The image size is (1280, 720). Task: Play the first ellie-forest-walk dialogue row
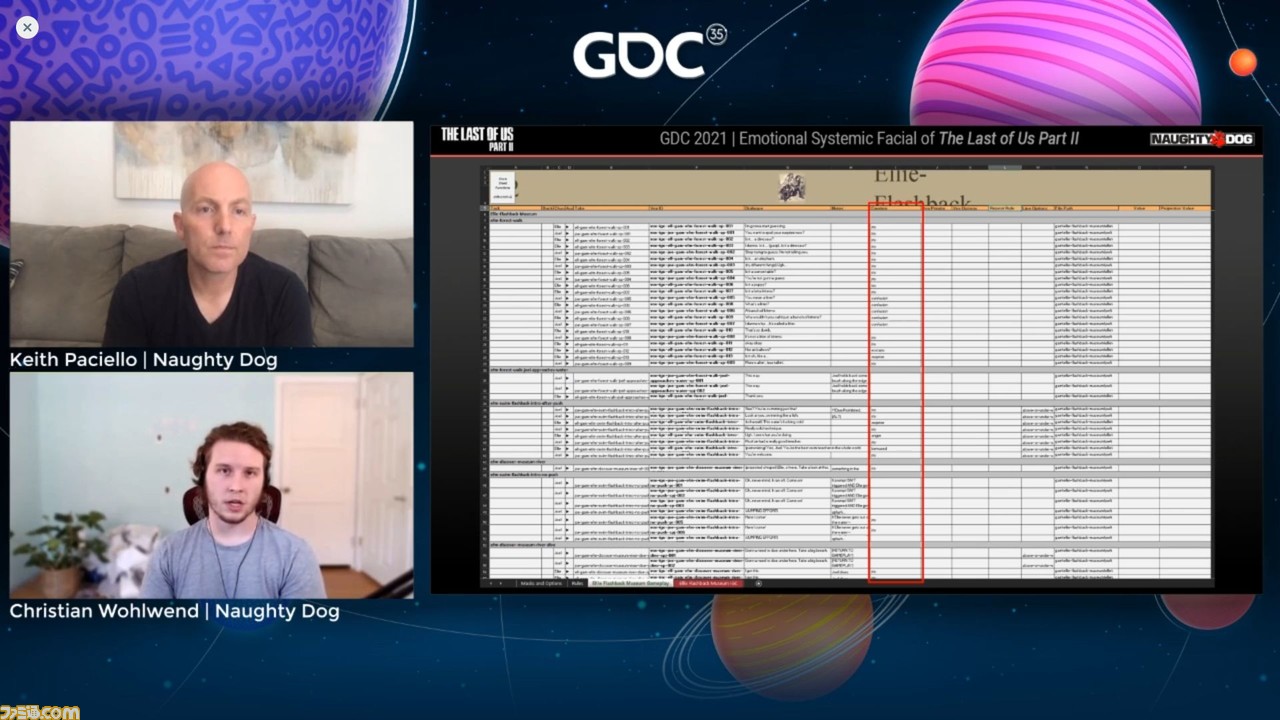tap(567, 227)
